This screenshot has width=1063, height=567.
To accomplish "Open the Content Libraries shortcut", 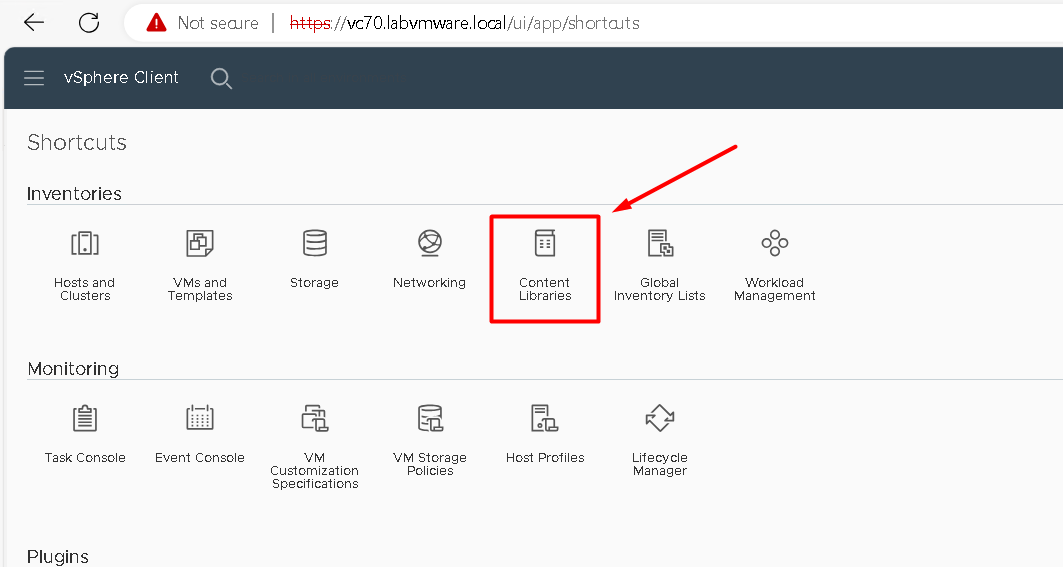I will pos(545,266).
